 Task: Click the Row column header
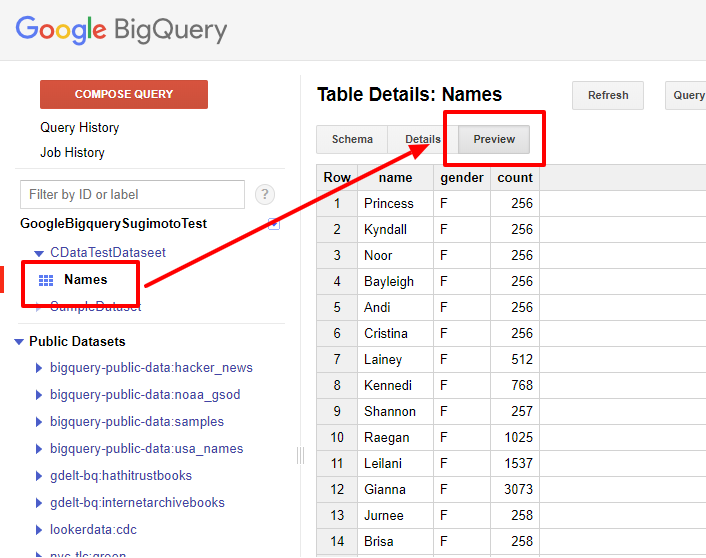coord(337,178)
